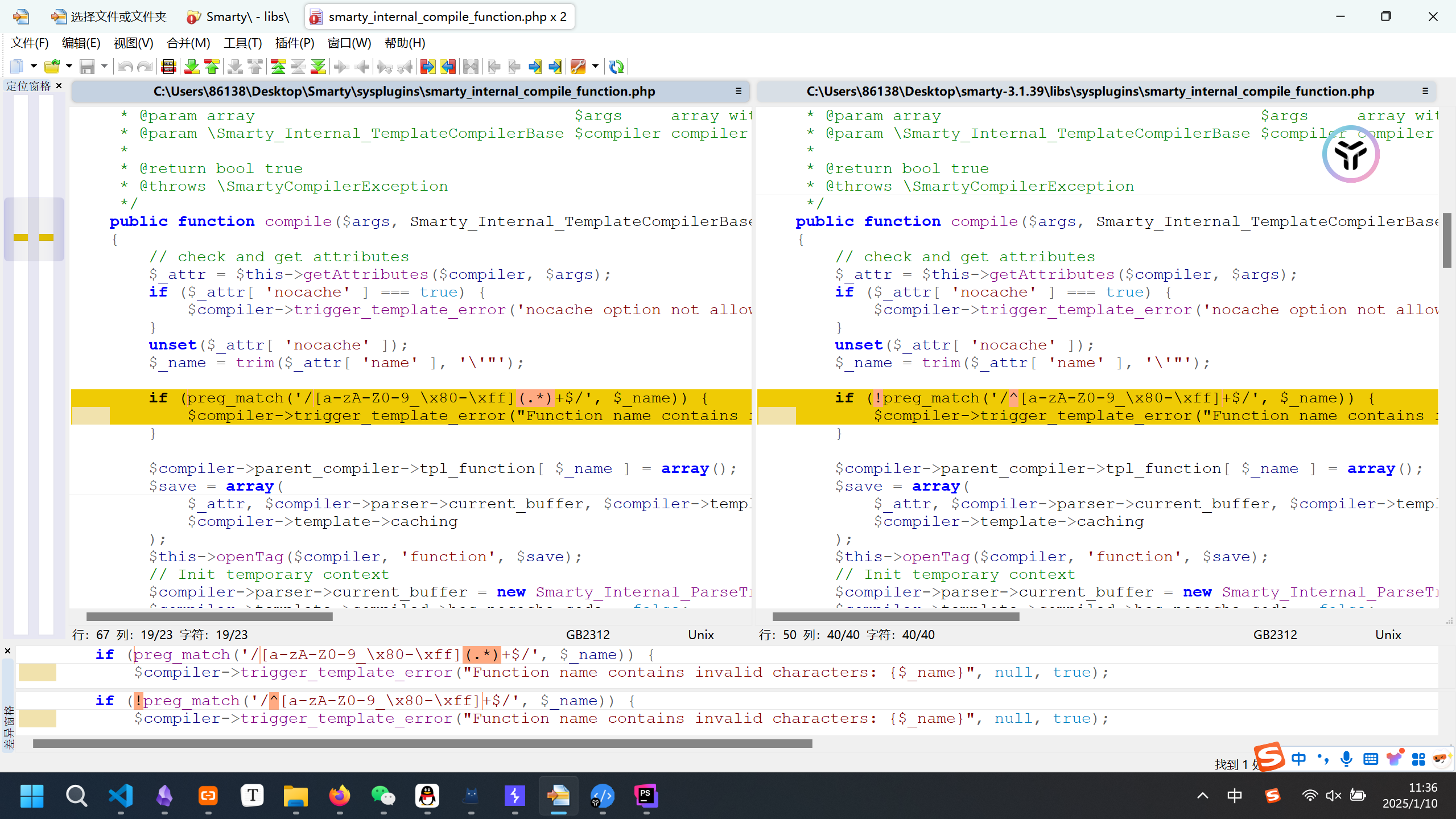Toggle the Sogou IME microphone voice input
This screenshot has height=819, width=1456.
pos(1346,759)
